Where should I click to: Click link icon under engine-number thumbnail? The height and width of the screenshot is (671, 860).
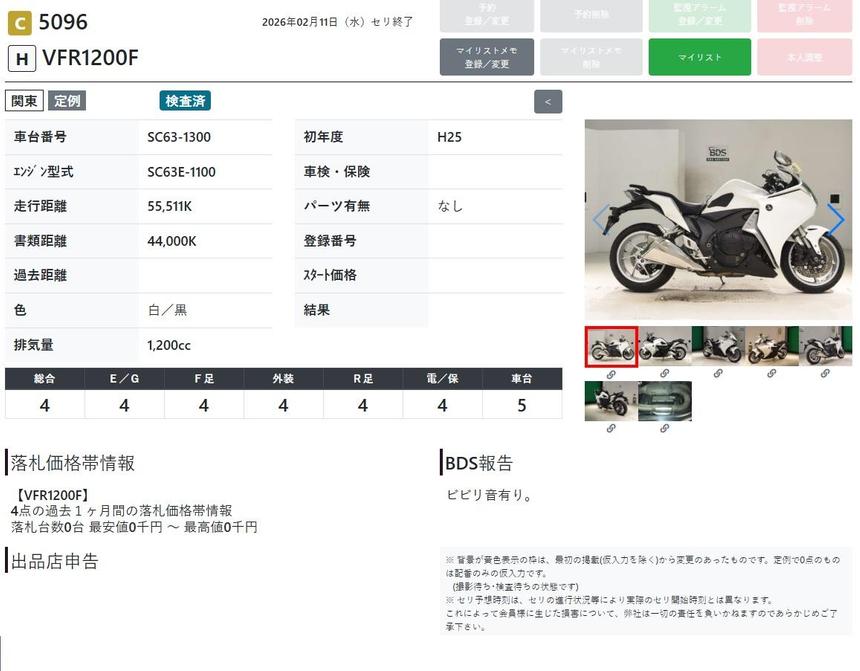(664, 428)
